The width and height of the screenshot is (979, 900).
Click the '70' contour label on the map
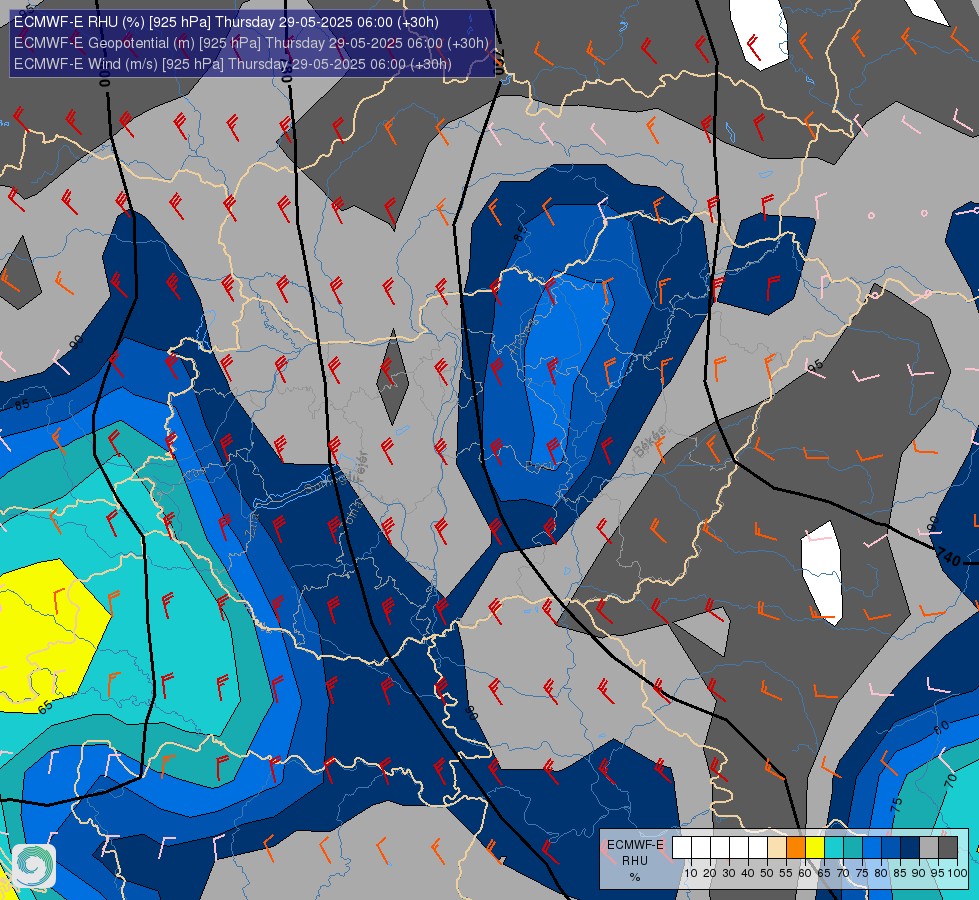click(x=950, y=779)
